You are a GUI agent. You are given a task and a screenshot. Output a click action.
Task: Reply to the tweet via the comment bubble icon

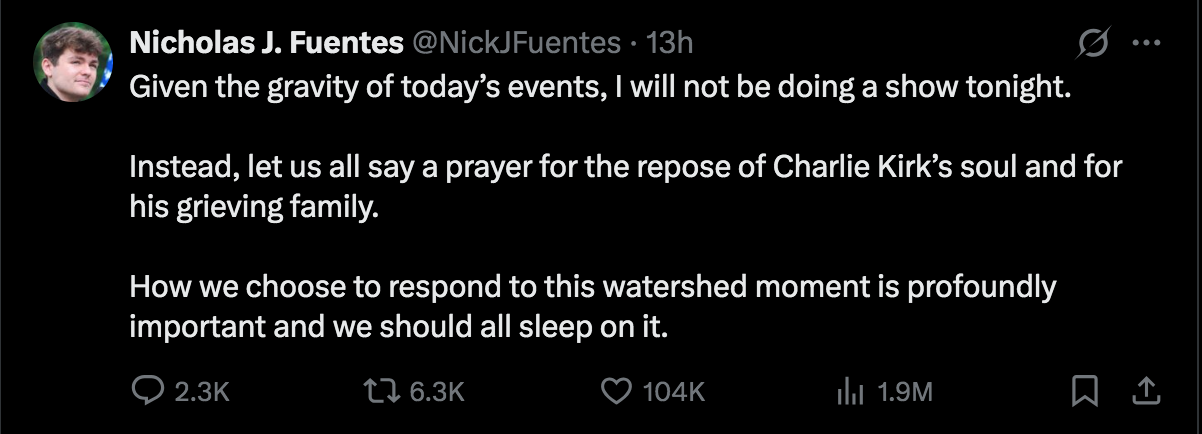(x=147, y=391)
